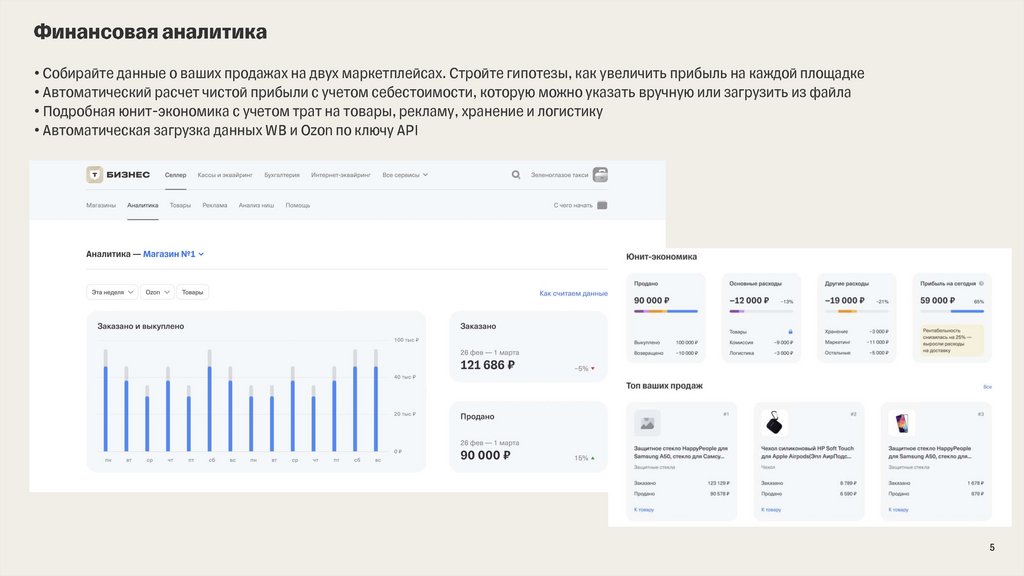Follow the «Как считаем данные» link
Screen dimensions: 1024x576
(x=573, y=293)
